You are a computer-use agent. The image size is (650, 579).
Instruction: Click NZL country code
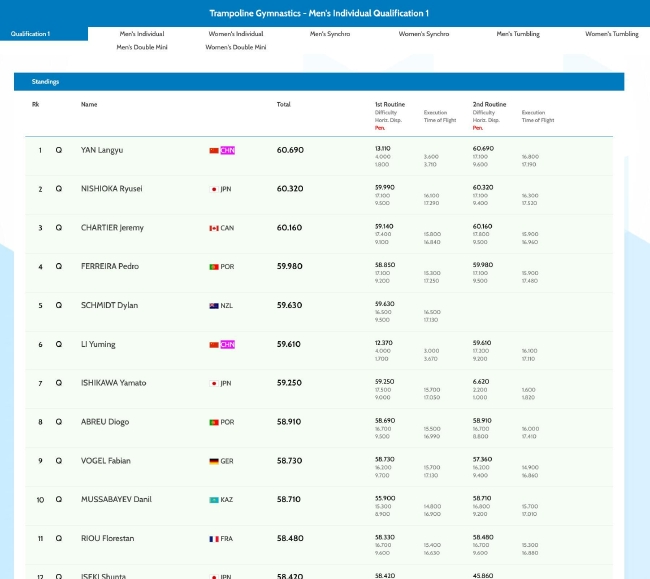[227, 306]
